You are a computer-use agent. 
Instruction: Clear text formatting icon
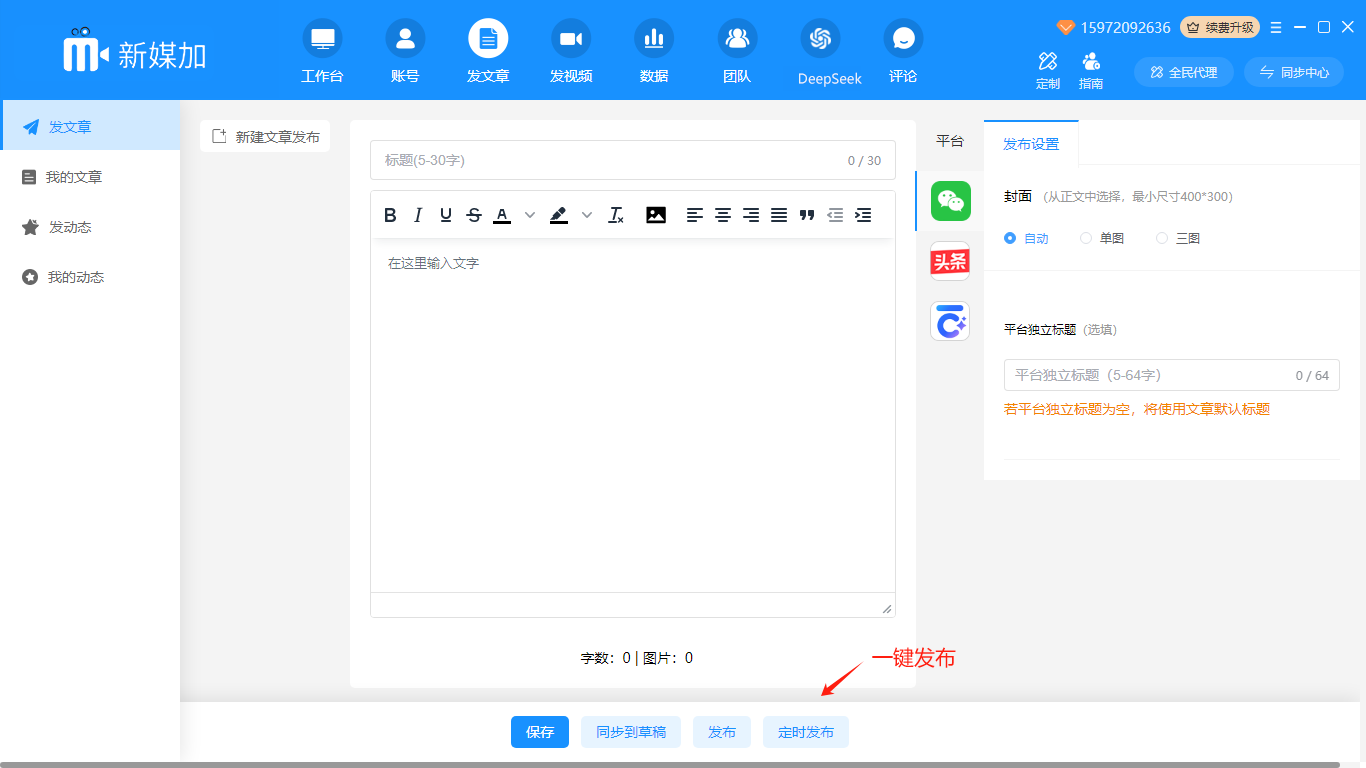[616, 215]
